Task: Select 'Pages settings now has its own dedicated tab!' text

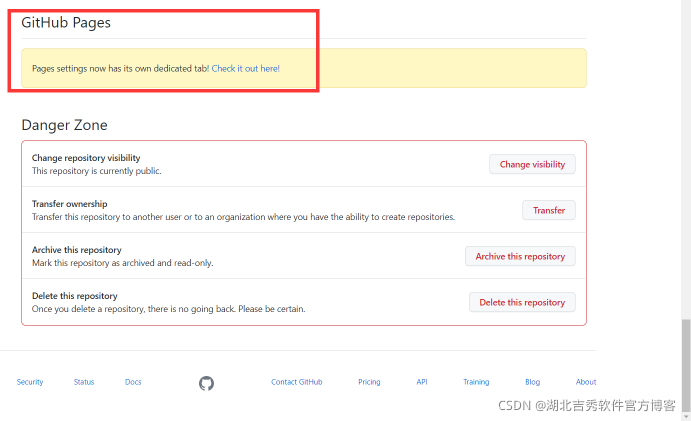Action: [120, 68]
